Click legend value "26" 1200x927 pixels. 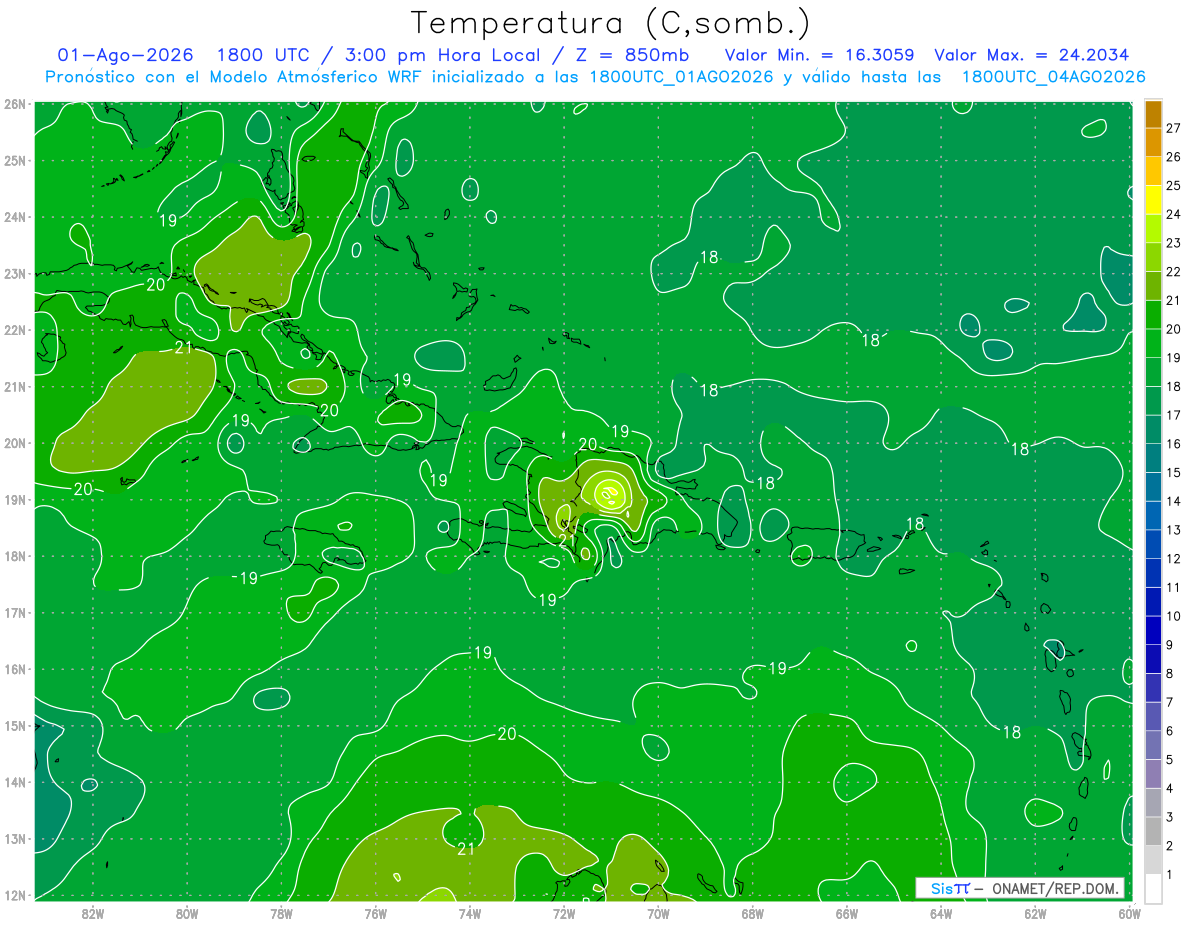(1173, 156)
